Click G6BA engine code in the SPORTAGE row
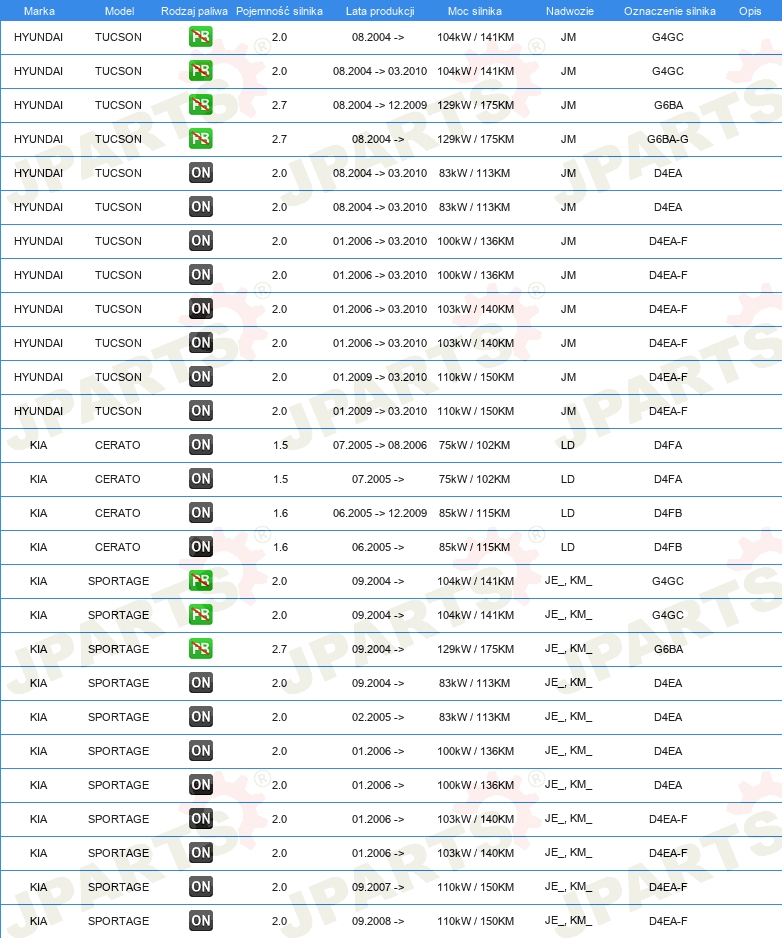This screenshot has height=938, width=782. pos(668,649)
